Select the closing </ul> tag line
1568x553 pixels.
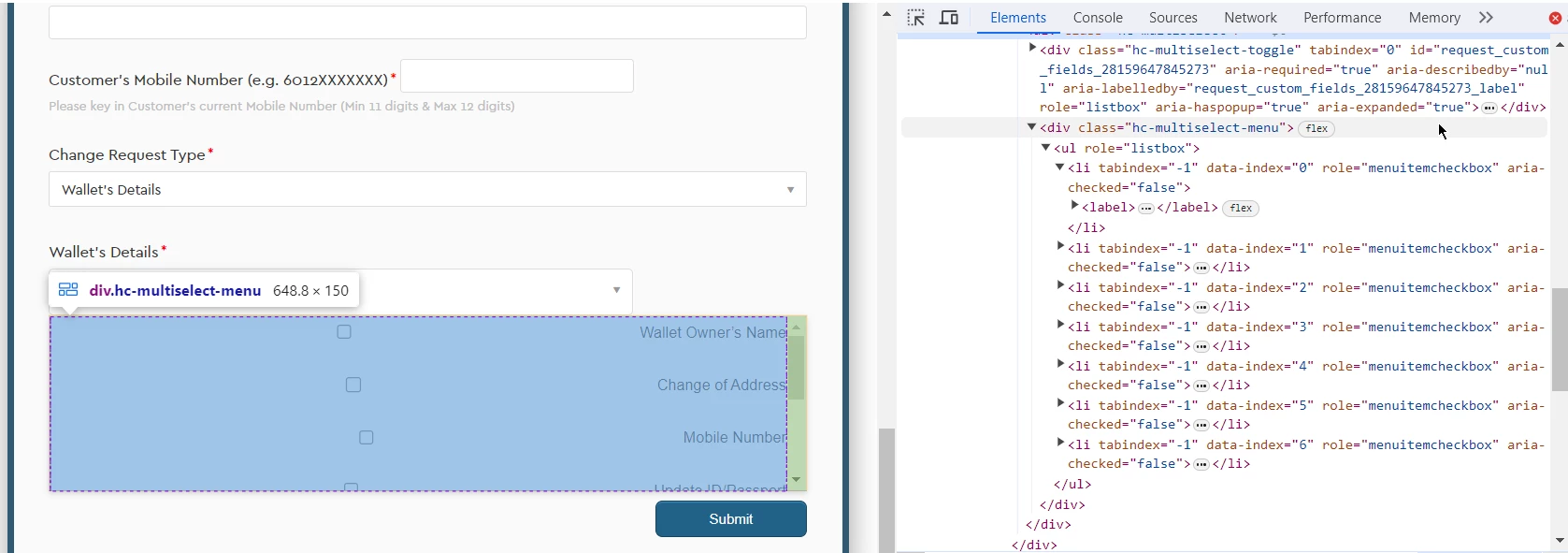(1072, 485)
